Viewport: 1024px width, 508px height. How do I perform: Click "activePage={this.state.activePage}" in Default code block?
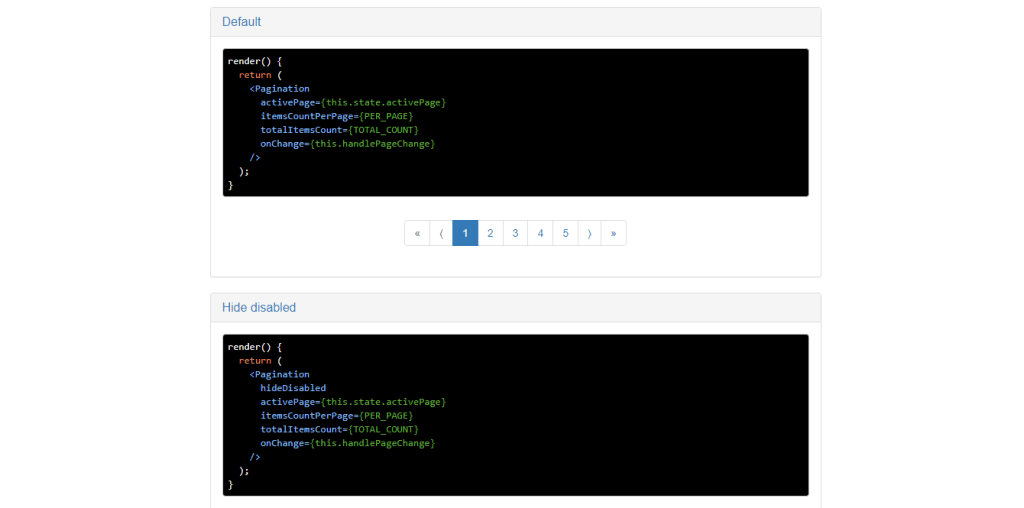pyautogui.click(x=353, y=103)
